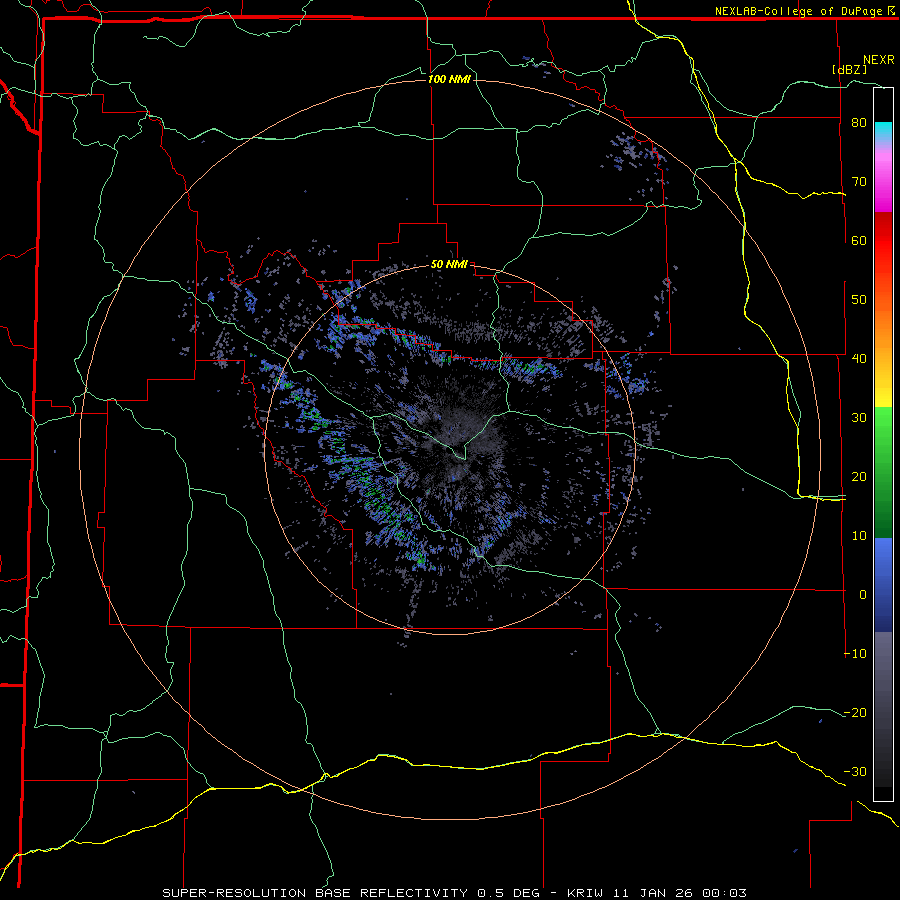Screen dimensions: 900x900
Task: Click the 00:03 timestamp
Action: pyautogui.click(x=724, y=893)
